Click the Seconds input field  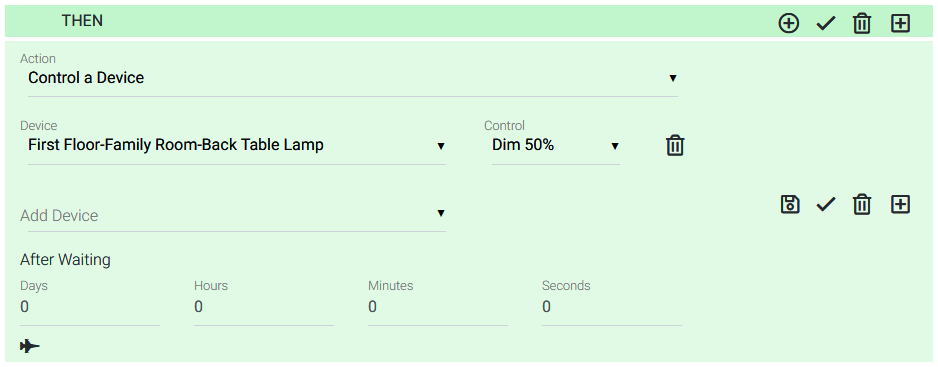(x=612, y=307)
